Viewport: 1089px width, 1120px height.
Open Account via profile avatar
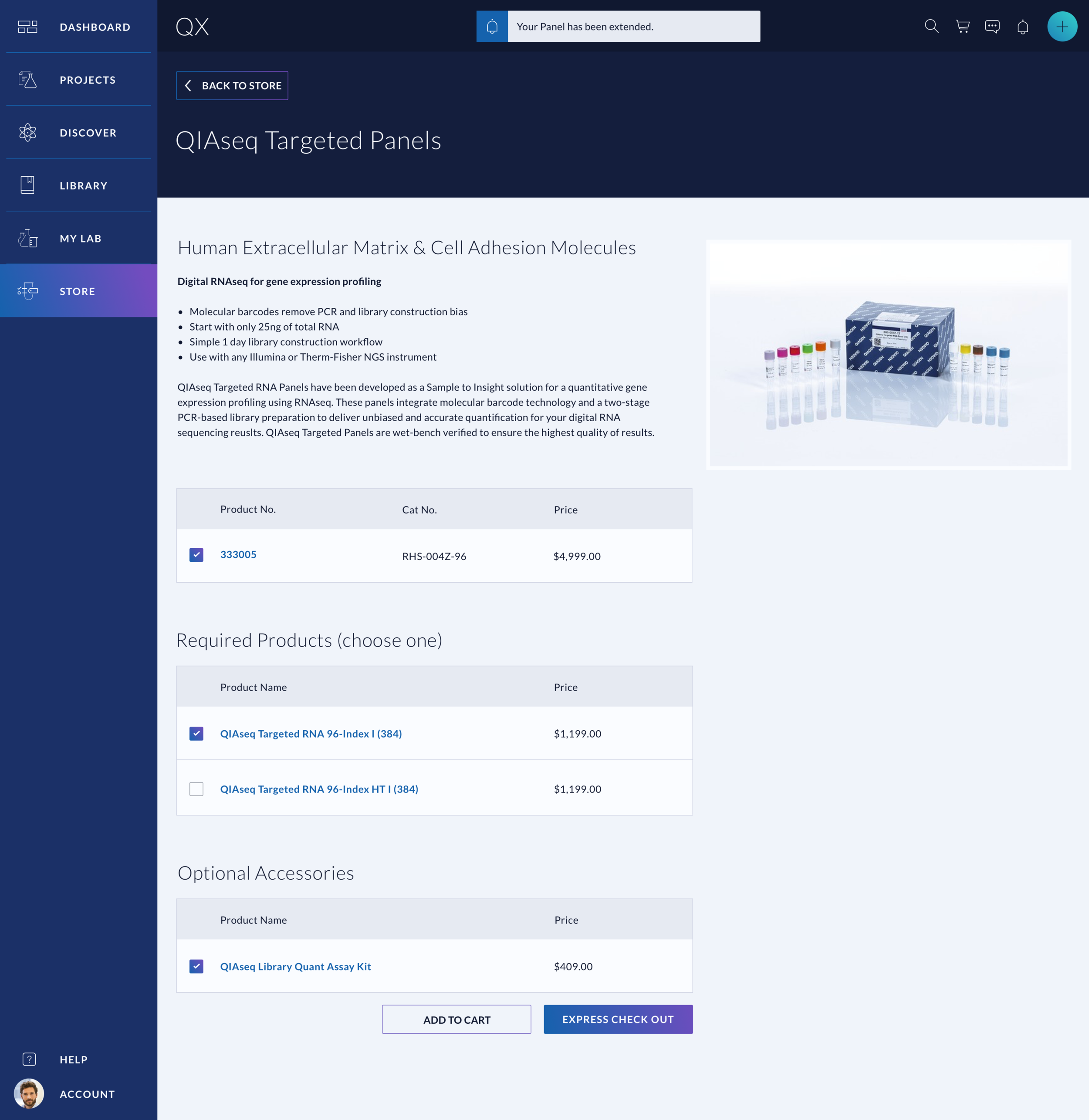[x=29, y=1094]
